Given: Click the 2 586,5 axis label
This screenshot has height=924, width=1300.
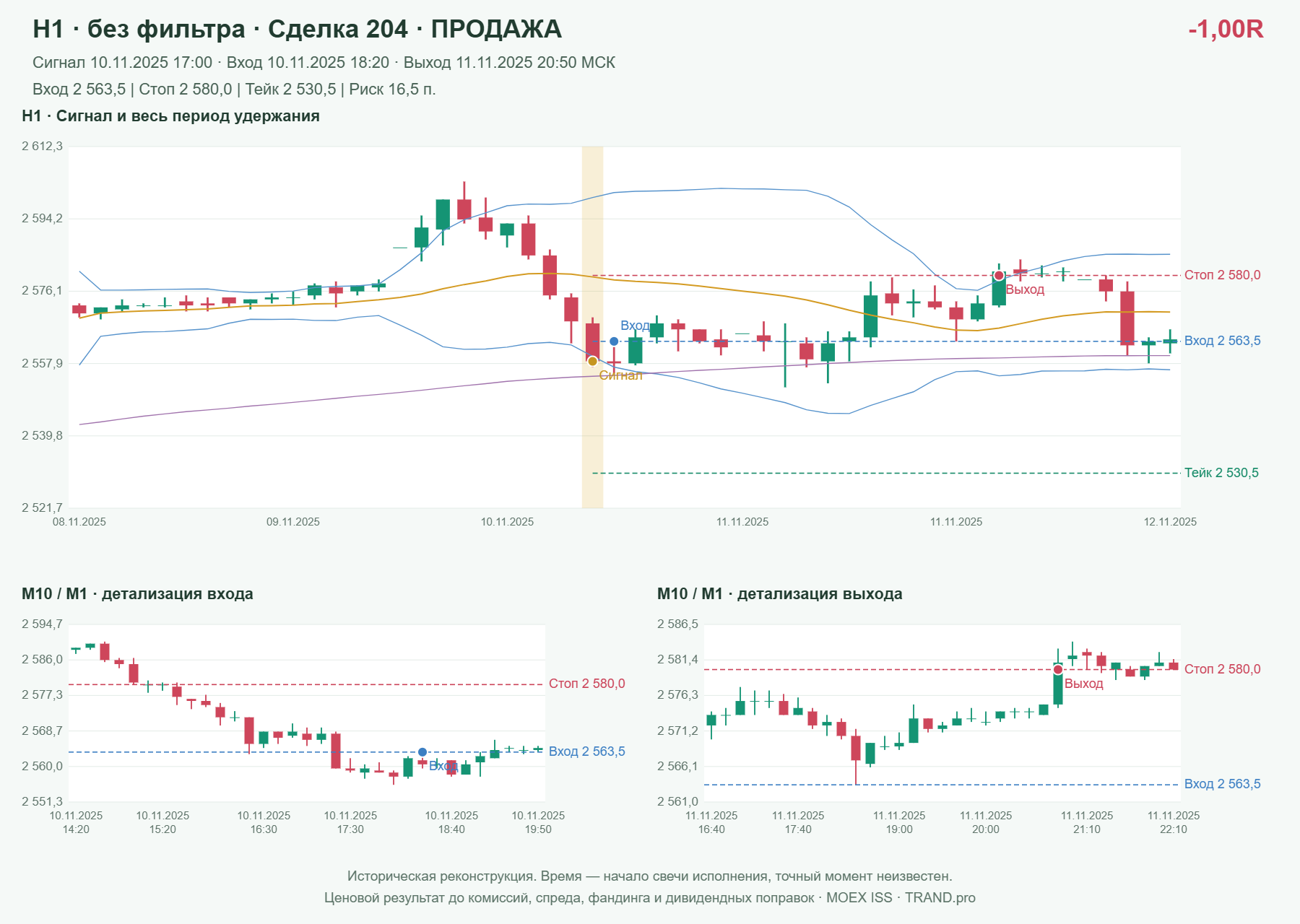Looking at the screenshot, I should pyautogui.click(x=677, y=624).
